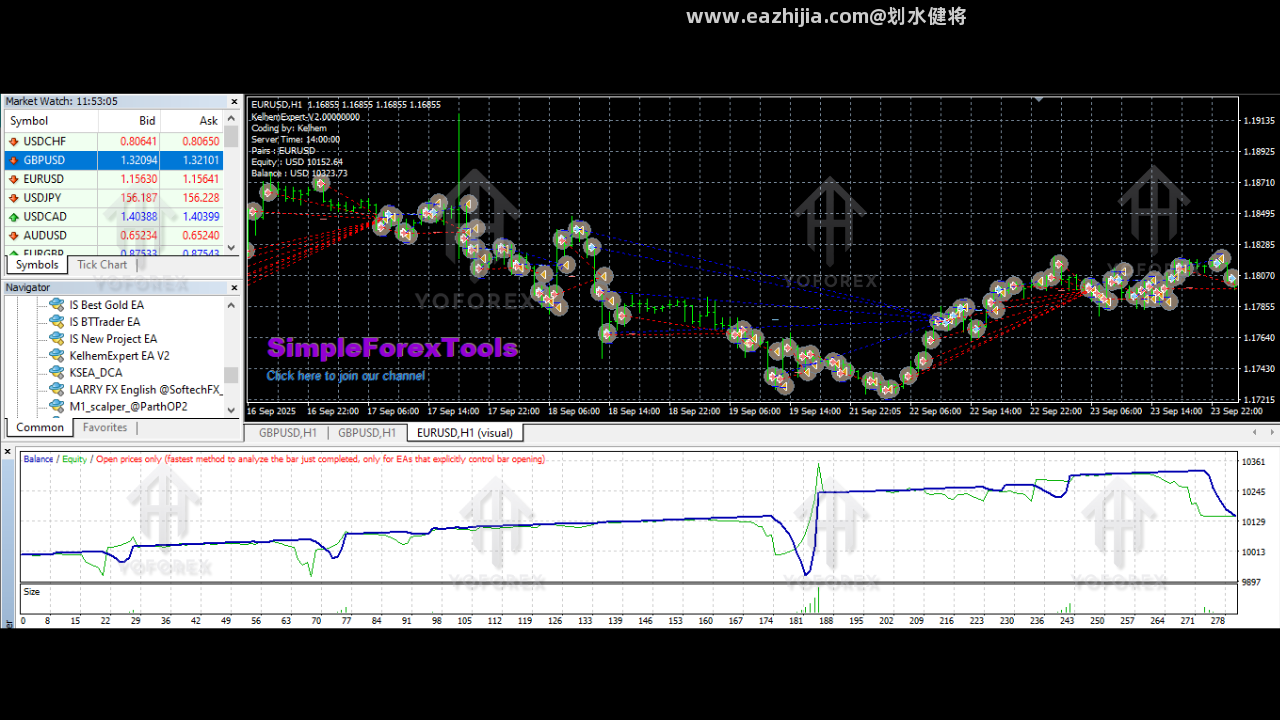Click the green 'Equity' graph legend
The image size is (1280, 720).
tap(74, 459)
